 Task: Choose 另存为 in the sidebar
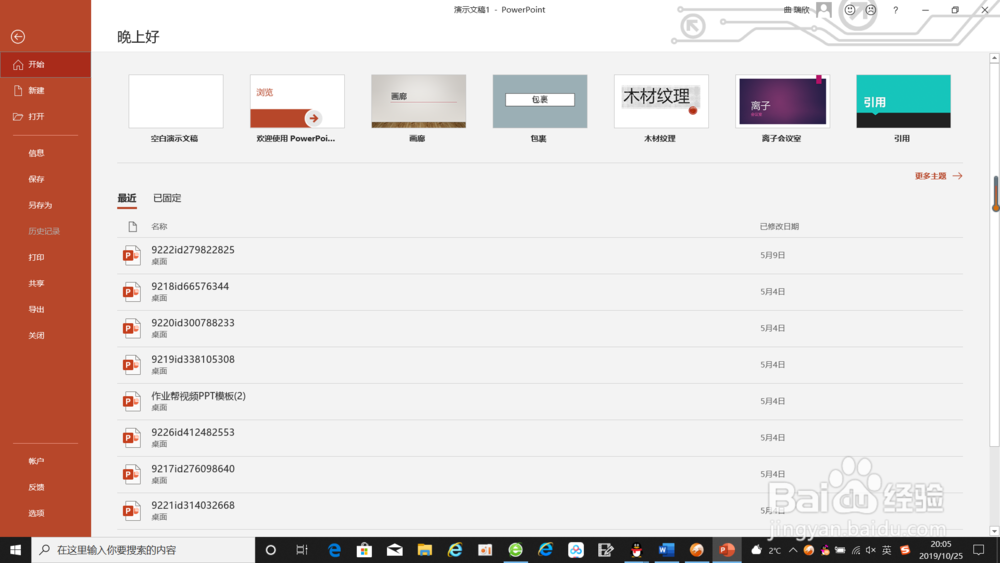coord(40,205)
